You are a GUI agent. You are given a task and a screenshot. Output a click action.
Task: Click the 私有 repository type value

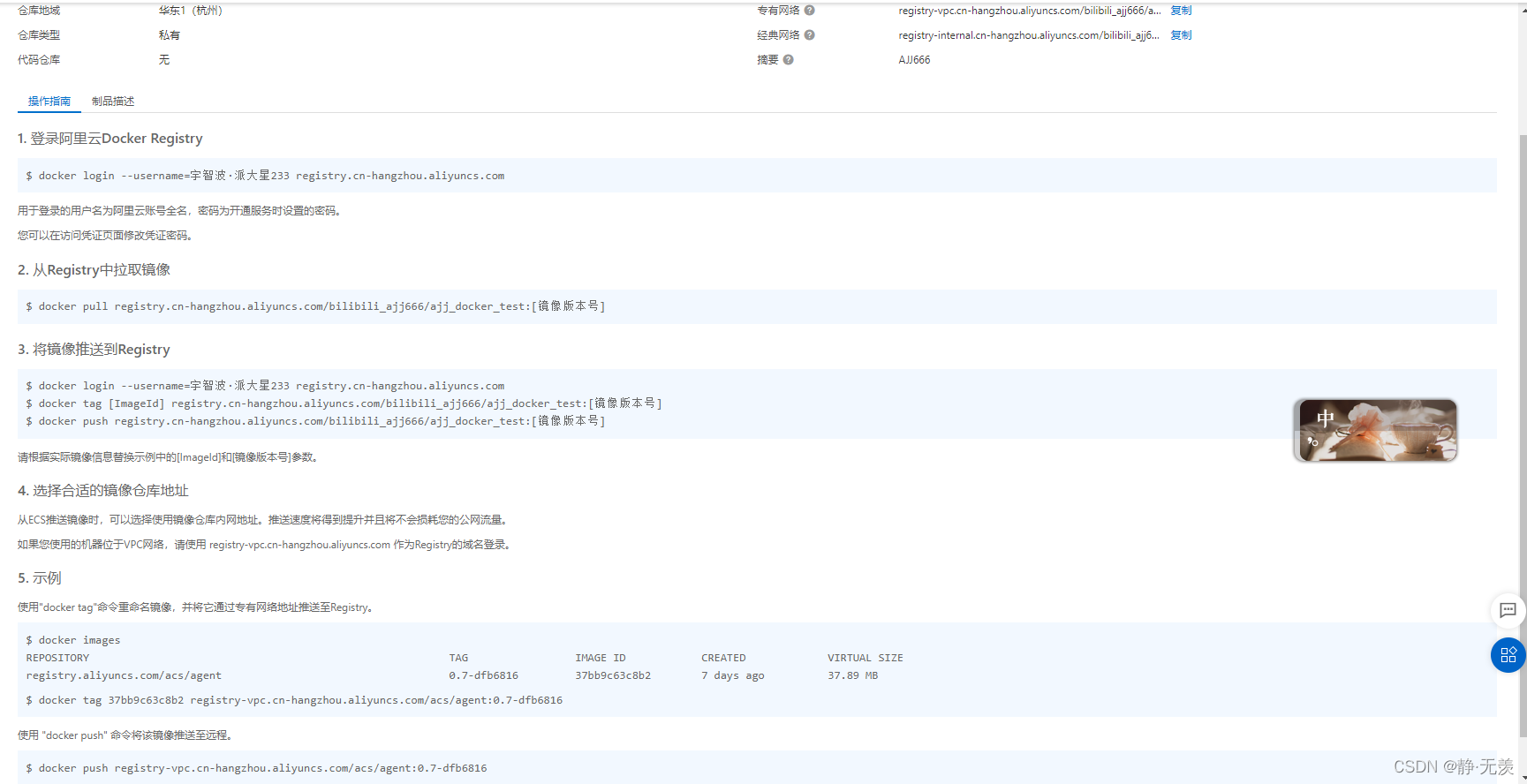click(x=169, y=35)
